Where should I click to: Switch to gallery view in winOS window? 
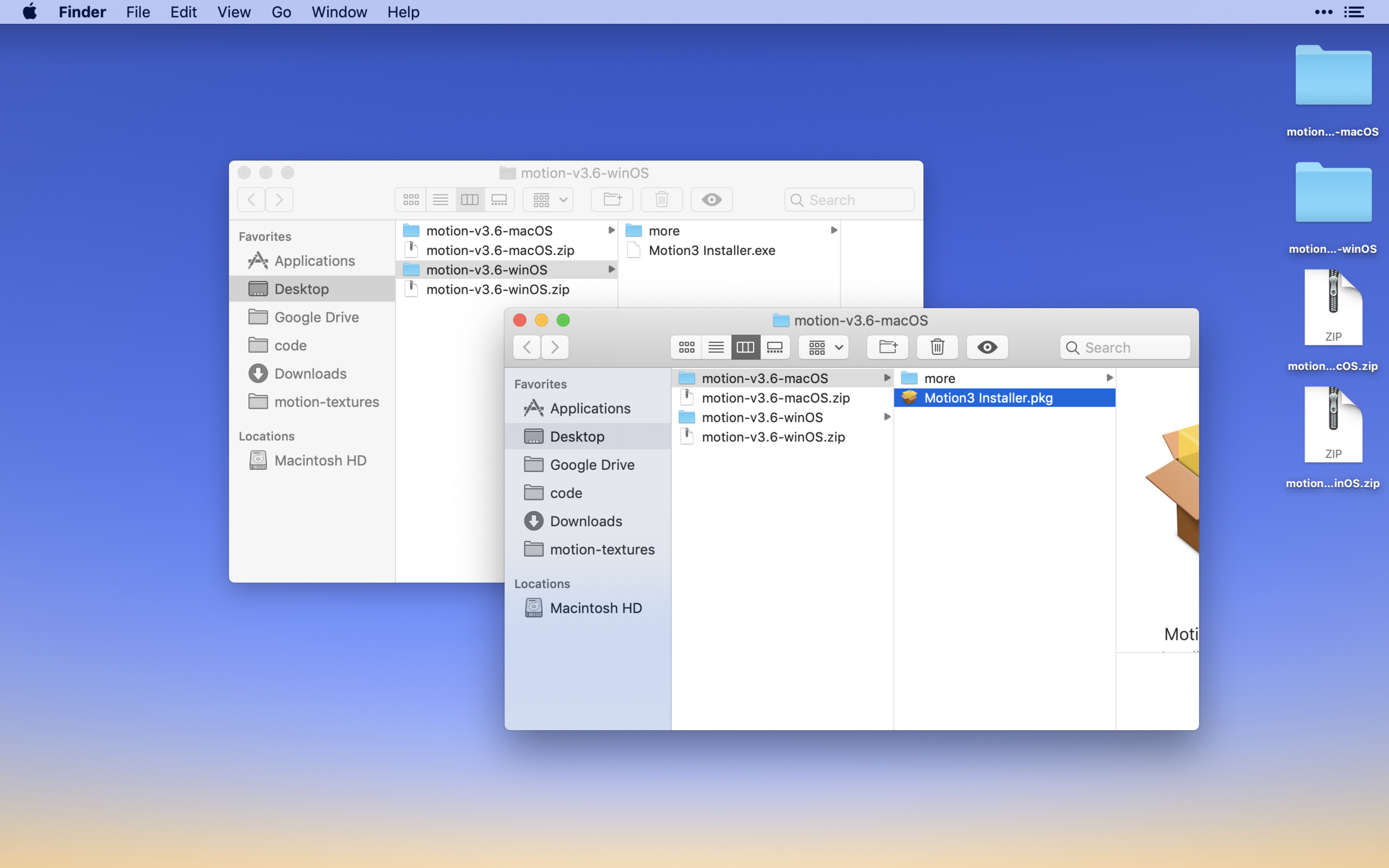[499, 200]
